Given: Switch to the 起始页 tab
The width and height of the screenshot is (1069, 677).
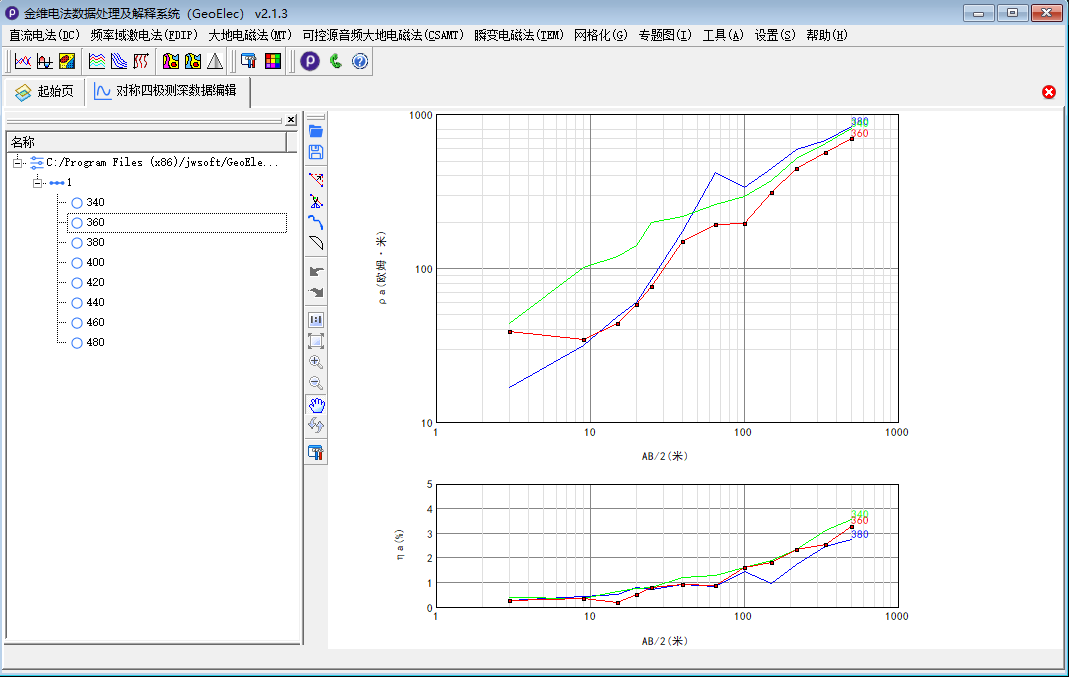Looking at the screenshot, I should (45, 91).
